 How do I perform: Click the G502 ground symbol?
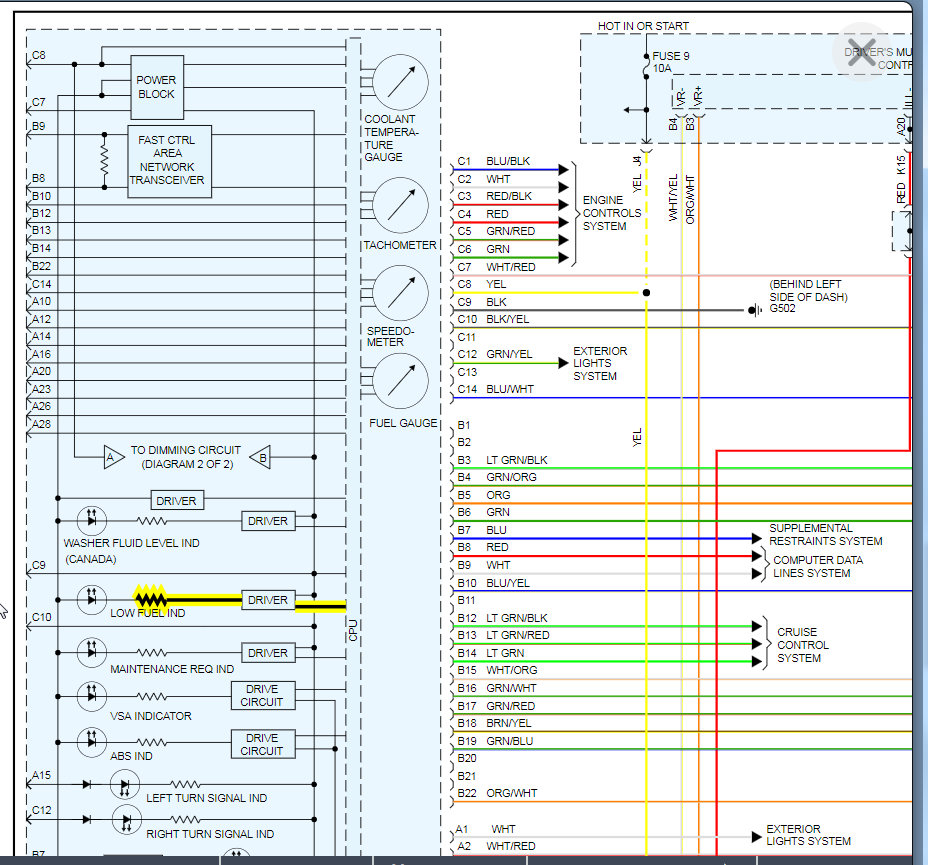[755, 309]
